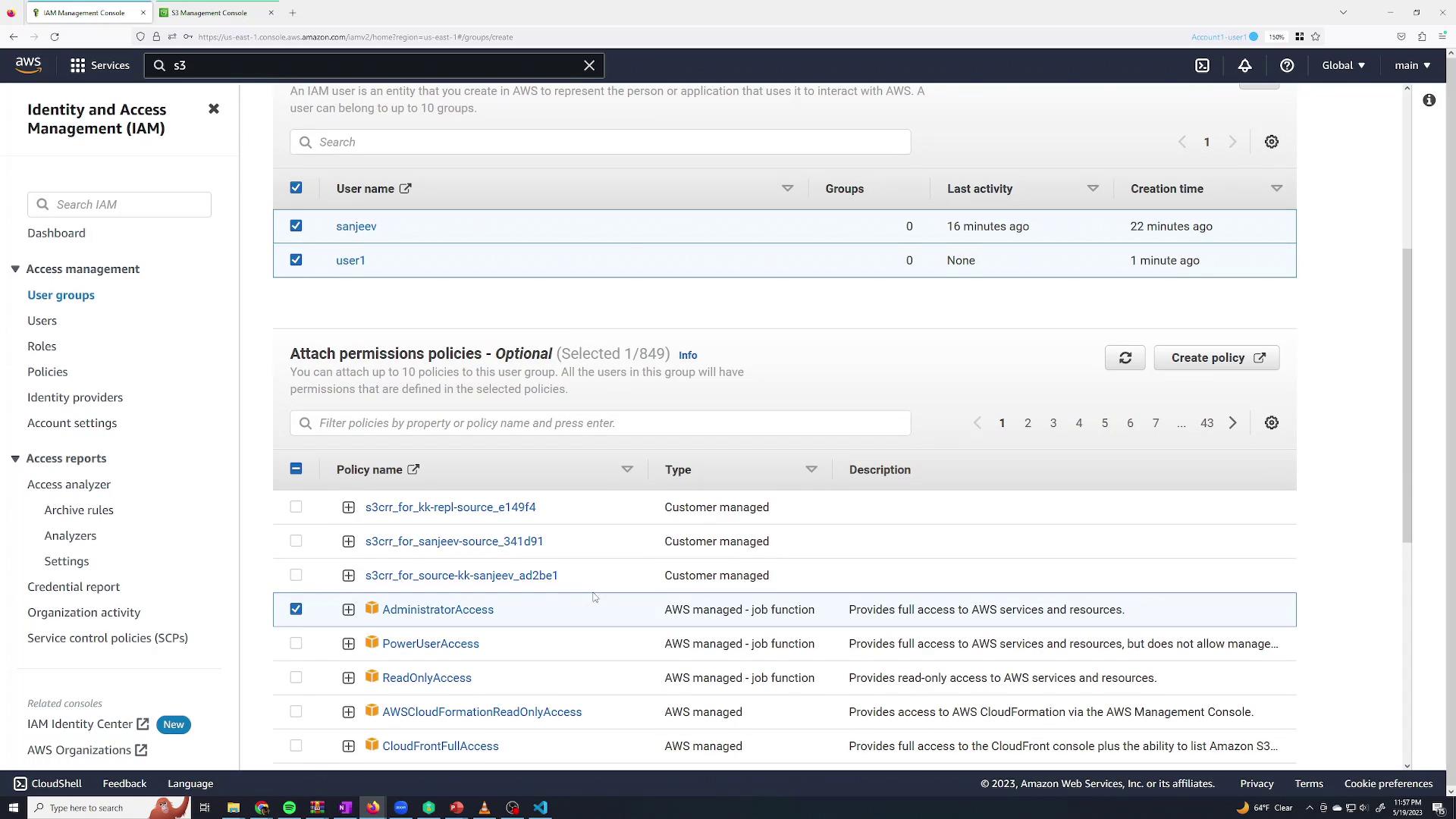This screenshot has width=1456, height=819.
Task: Click the refresh policies icon button
Action: 1125,358
